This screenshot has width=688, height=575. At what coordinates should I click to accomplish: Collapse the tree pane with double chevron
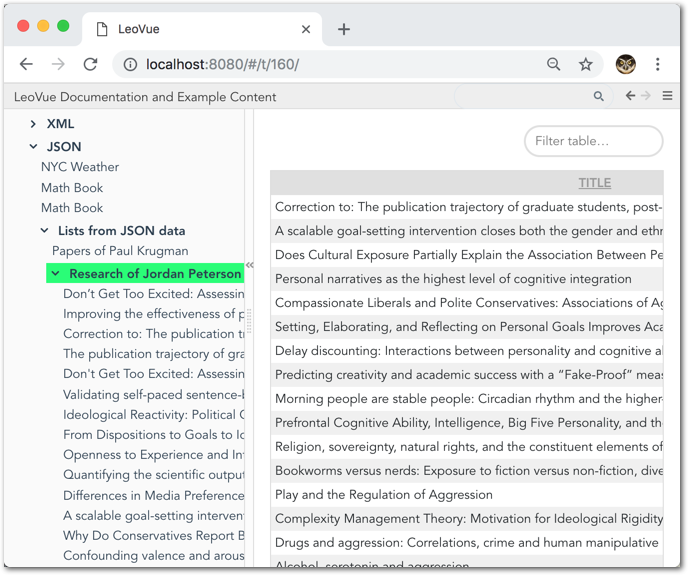click(250, 265)
